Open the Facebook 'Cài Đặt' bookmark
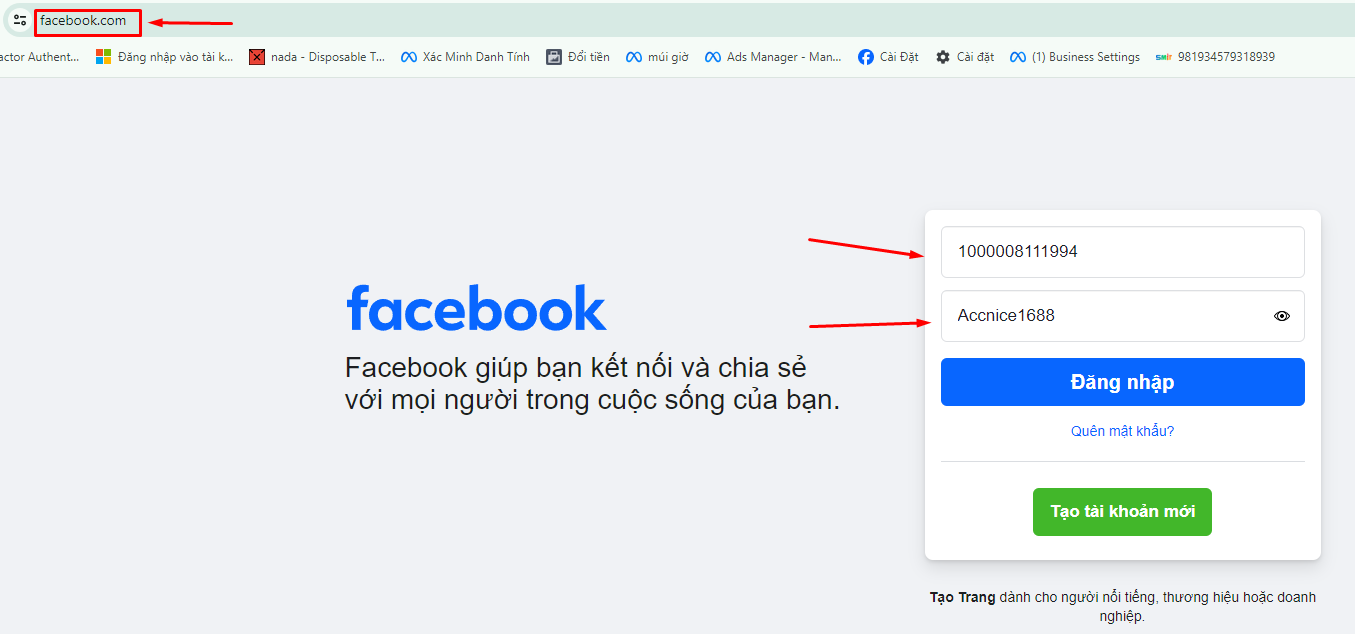The image size is (1355, 634). point(888,57)
